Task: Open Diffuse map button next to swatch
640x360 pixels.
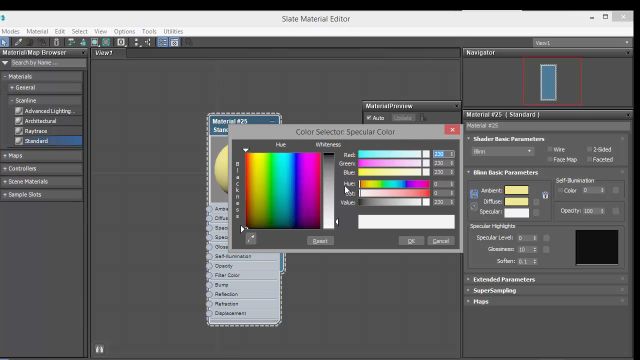Action: [536, 202]
